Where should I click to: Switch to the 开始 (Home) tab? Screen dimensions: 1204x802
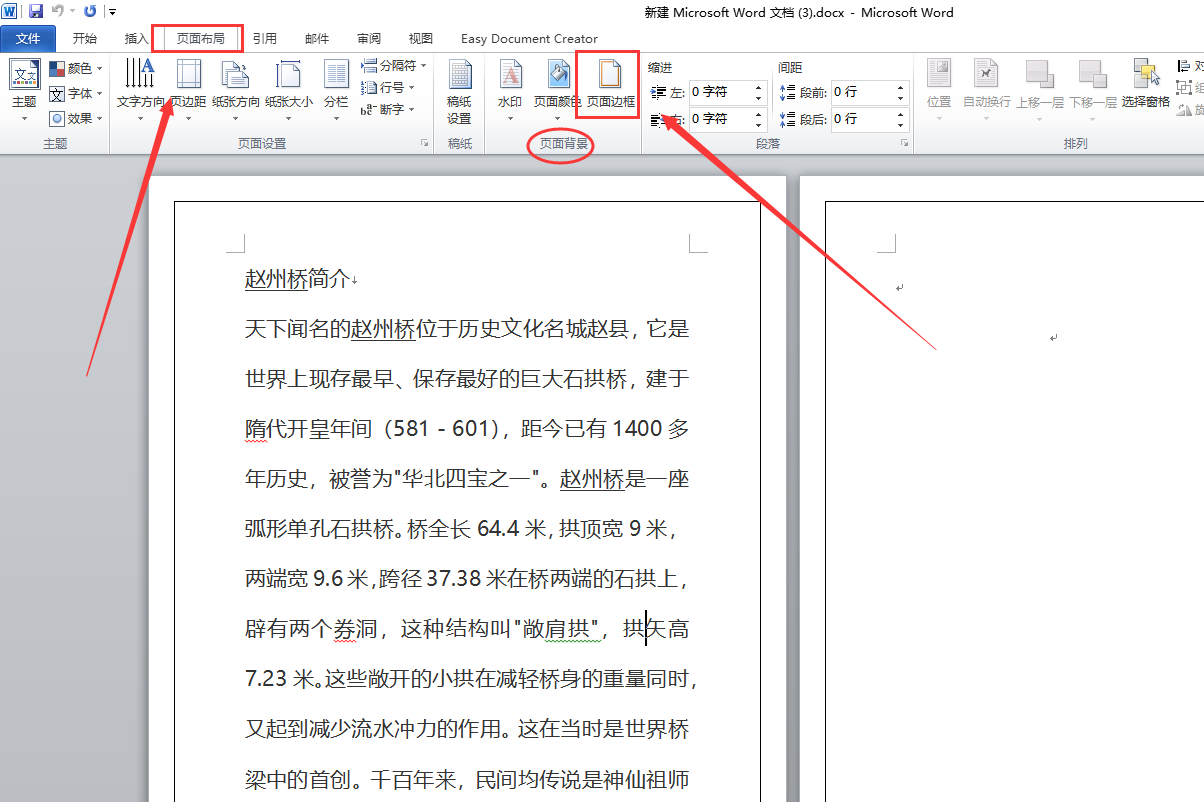point(85,39)
